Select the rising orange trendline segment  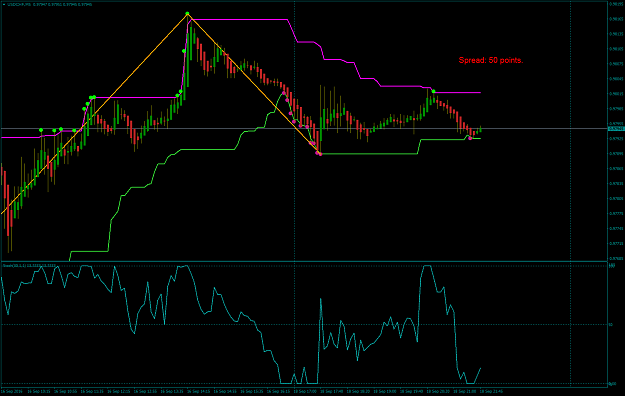(x=94, y=114)
